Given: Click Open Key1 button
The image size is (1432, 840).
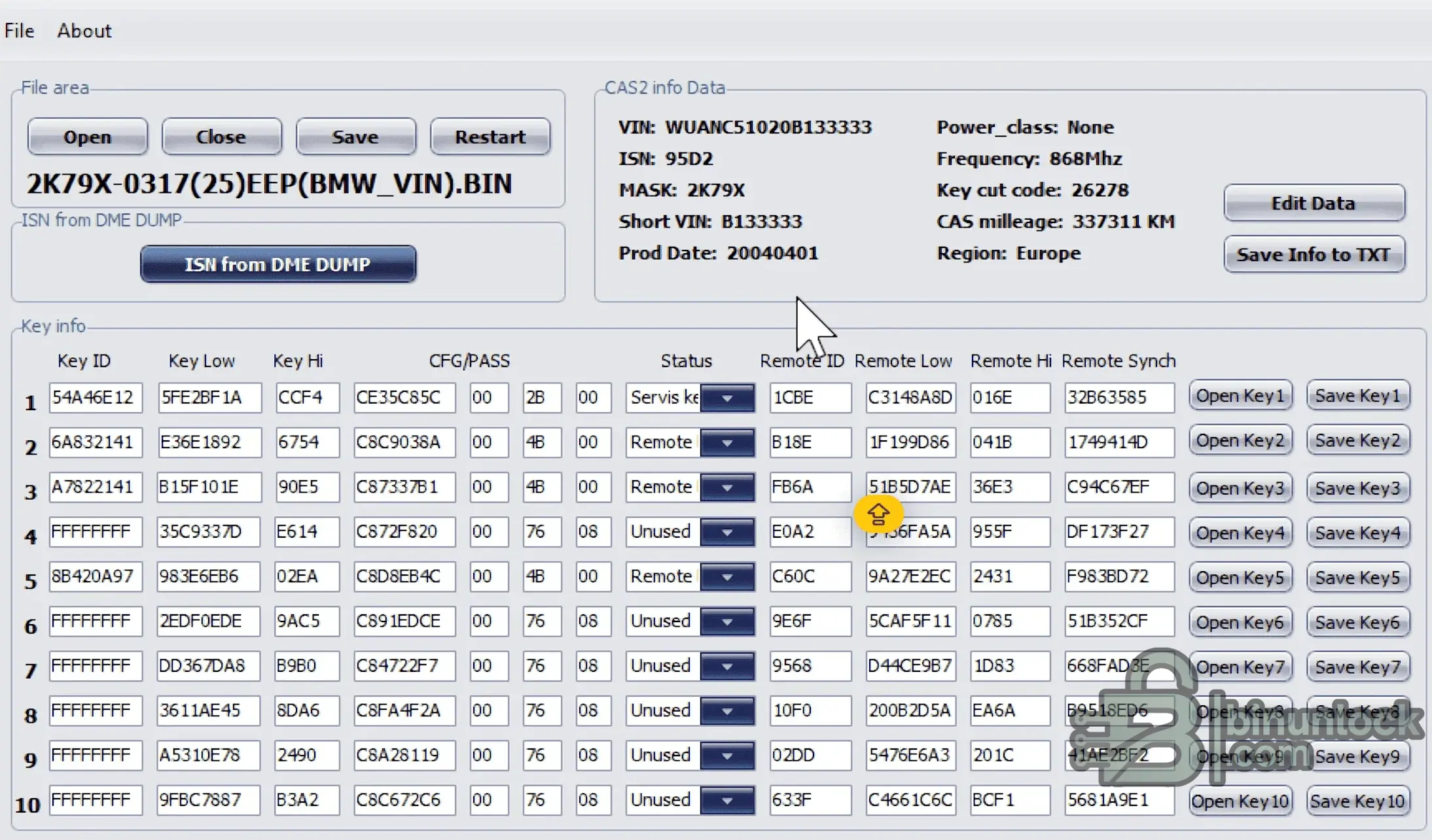Looking at the screenshot, I should [x=1240, y=396].
